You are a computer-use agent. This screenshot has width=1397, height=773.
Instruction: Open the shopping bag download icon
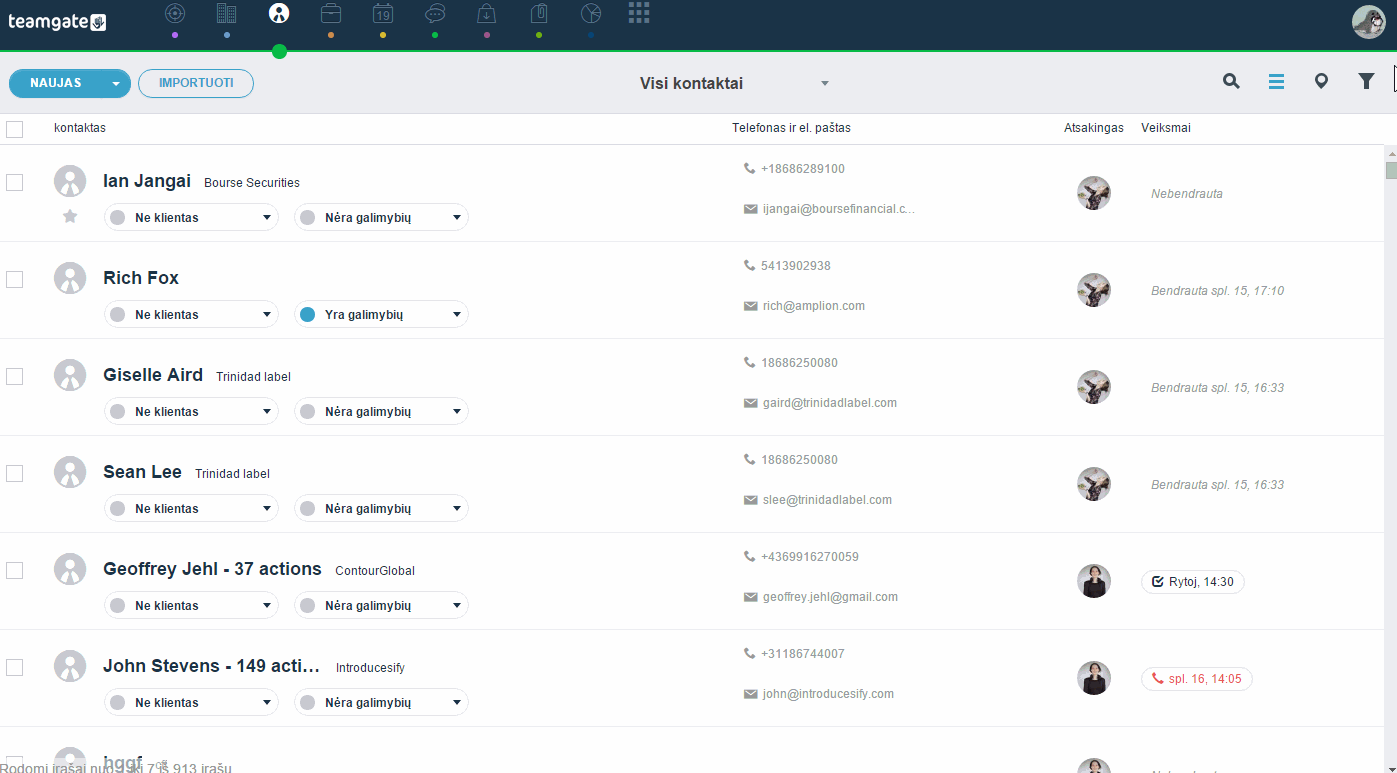pyautogui.click(x=487, y=13)
